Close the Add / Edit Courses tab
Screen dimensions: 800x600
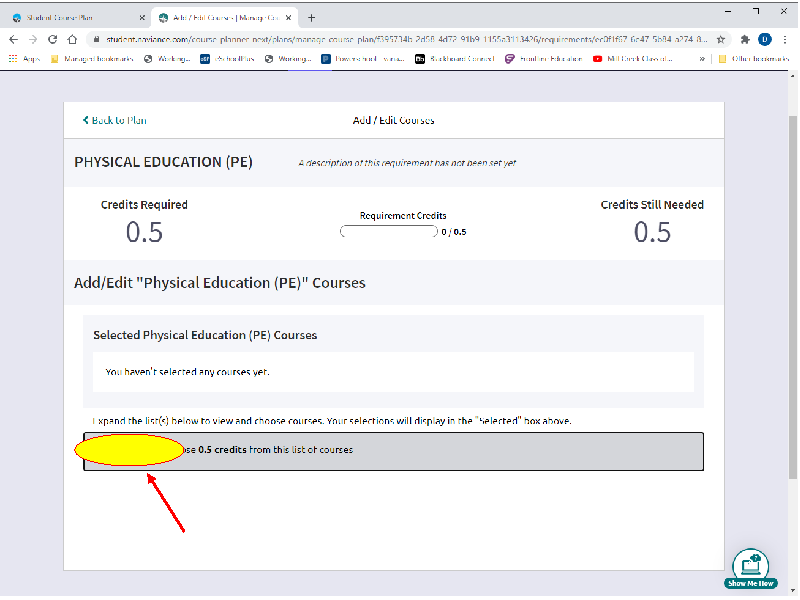[288, 18]
